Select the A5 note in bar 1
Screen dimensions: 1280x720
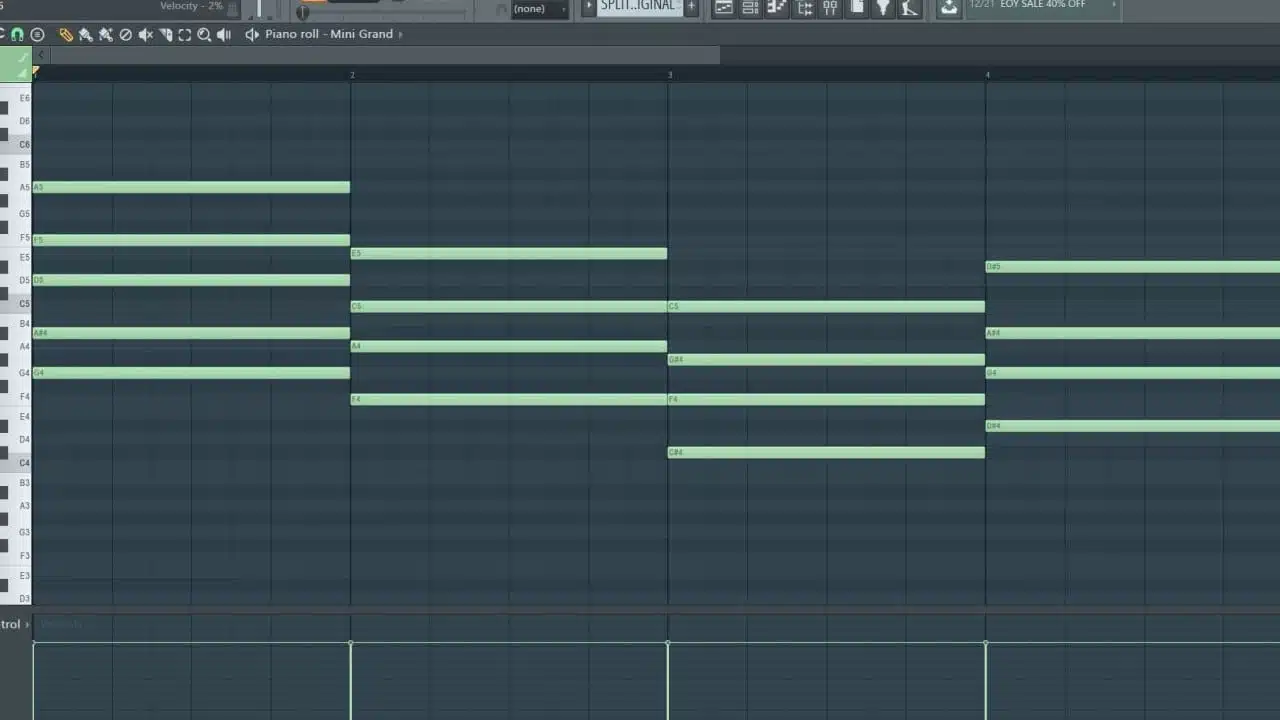(x=191, y=187)
